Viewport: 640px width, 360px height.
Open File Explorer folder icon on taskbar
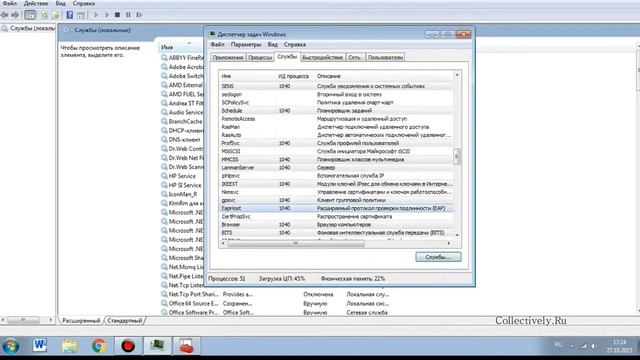(70, 346)
